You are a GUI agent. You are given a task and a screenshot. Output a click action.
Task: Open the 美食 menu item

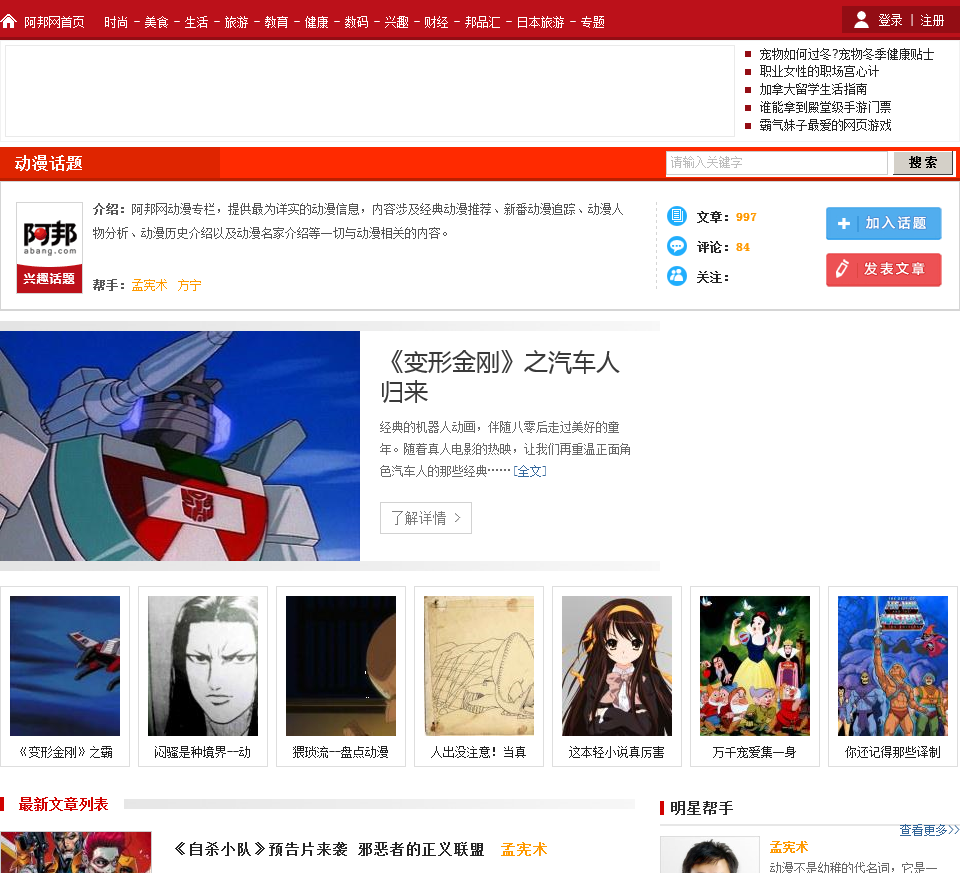pos(156,22)
